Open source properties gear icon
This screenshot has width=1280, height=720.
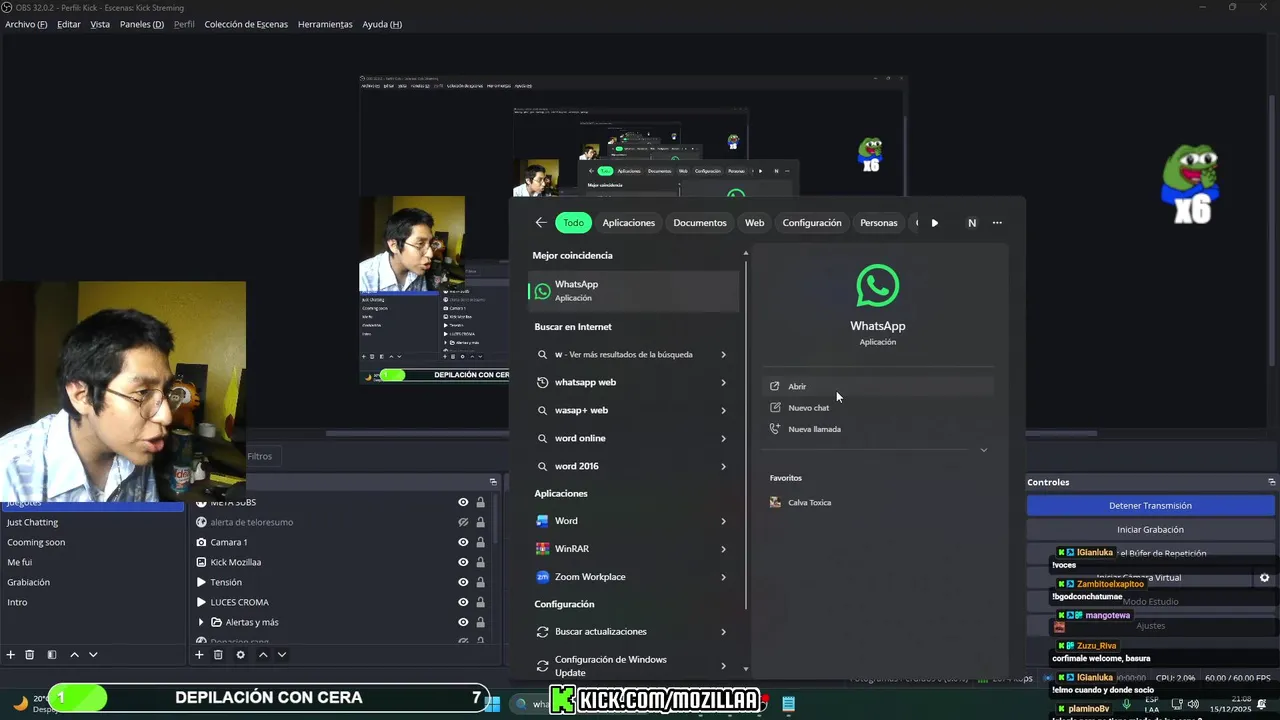click(240, 655)
